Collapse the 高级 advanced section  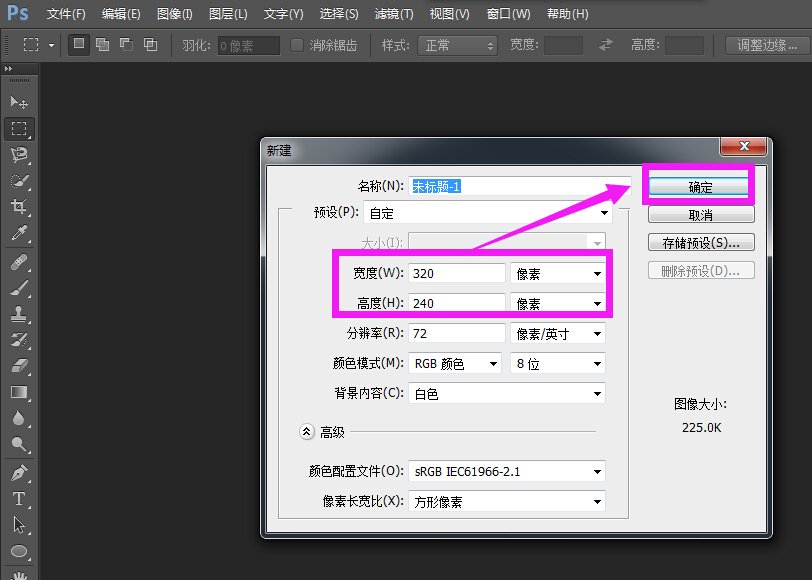[x=307, y=432]
